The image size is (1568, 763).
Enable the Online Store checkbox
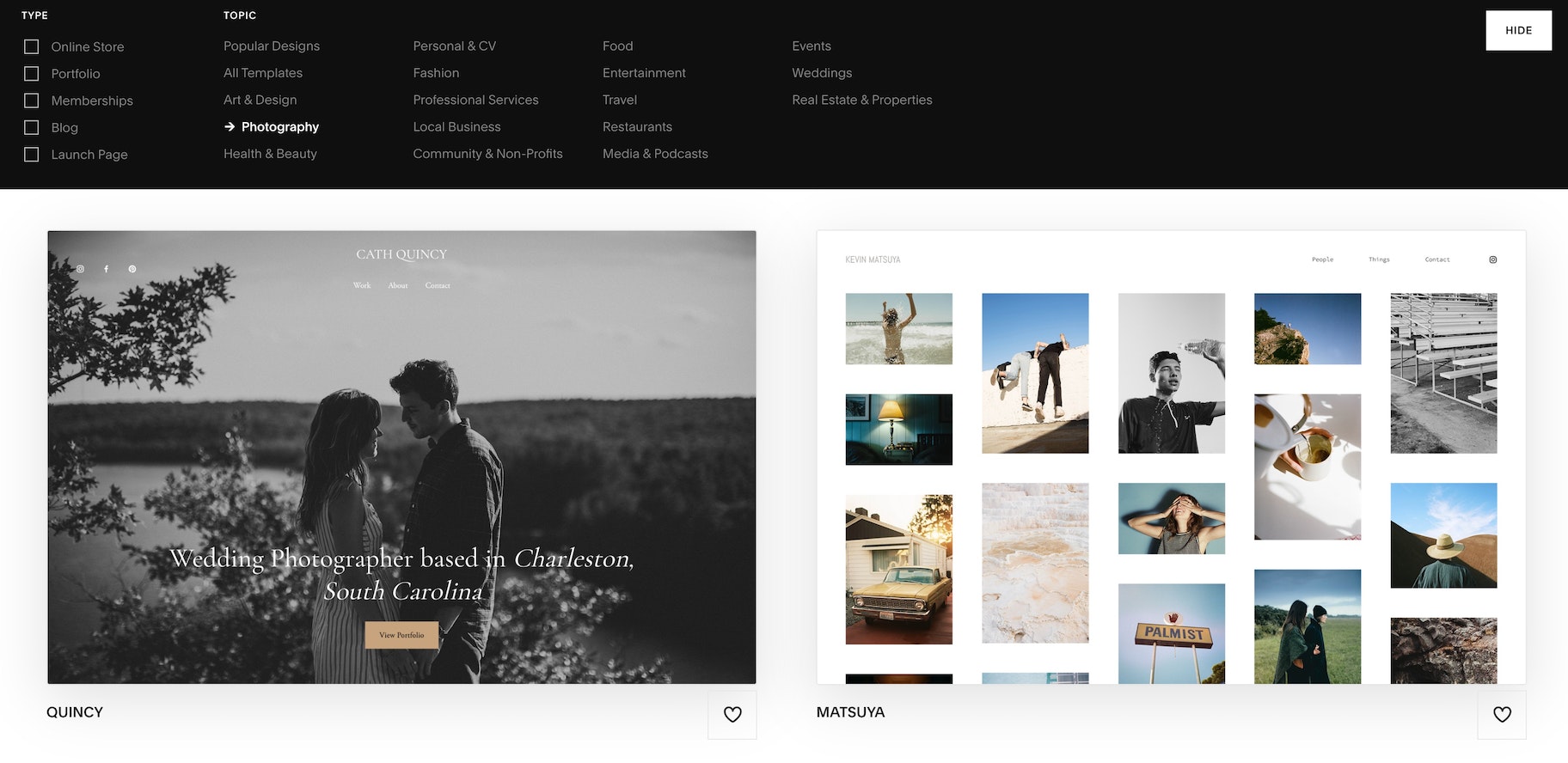32,46
